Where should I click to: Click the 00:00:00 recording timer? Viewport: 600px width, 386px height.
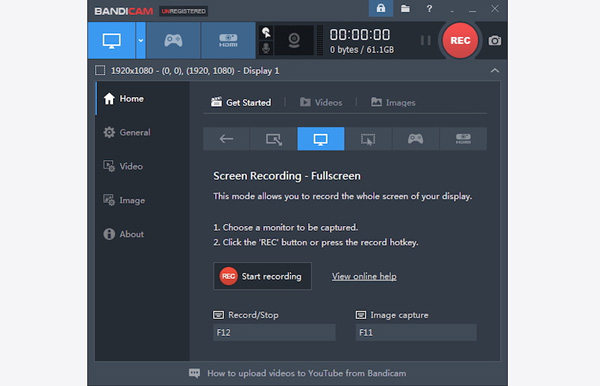pyautogui.click(x=360, y=35)
